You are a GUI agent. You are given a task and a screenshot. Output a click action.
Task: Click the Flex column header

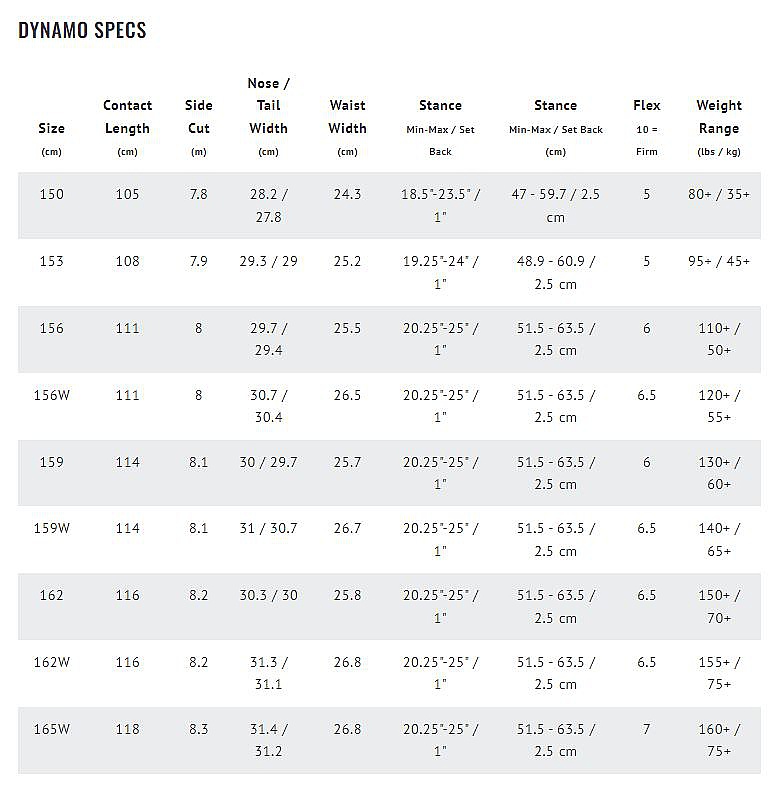[646, 128]
